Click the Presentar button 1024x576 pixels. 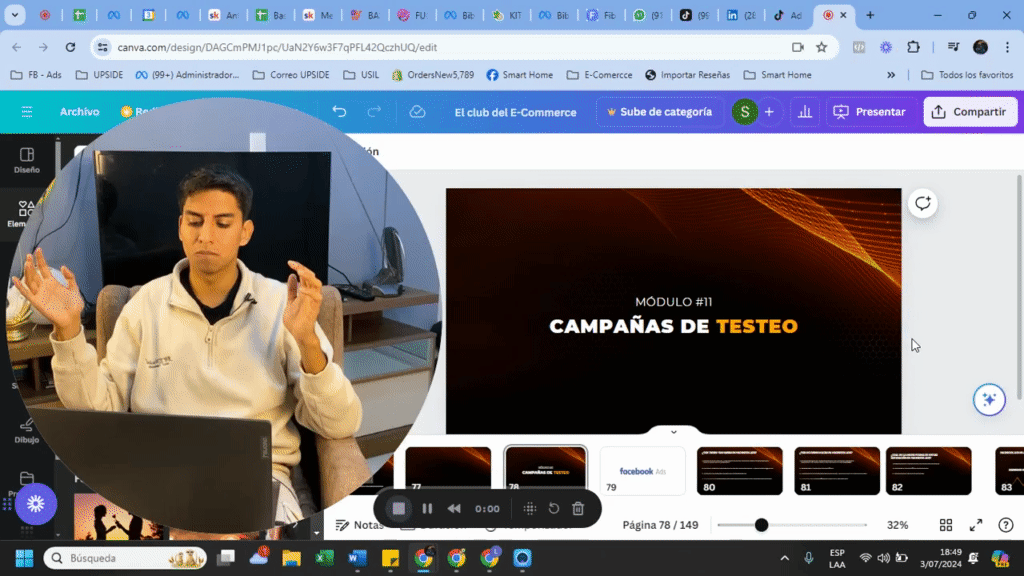[x=869, y=111]
